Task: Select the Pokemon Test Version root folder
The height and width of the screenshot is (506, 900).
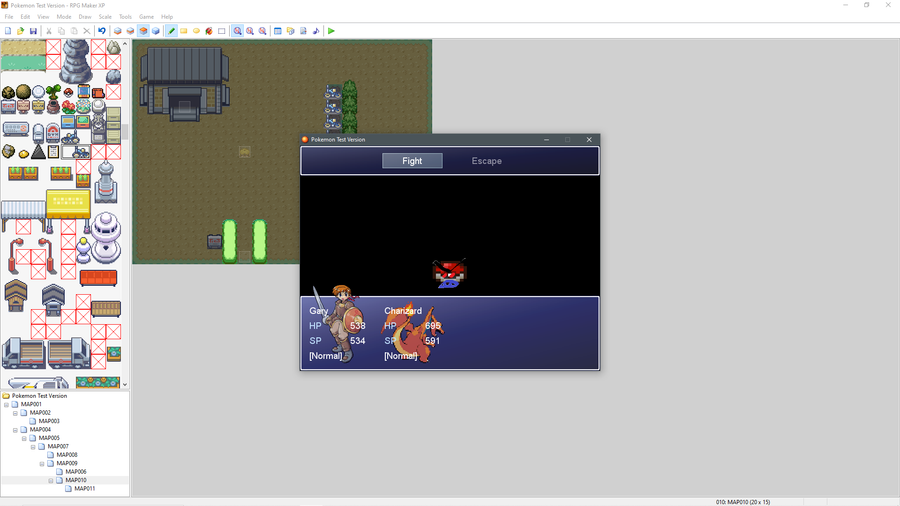Action: pos(39,396)
